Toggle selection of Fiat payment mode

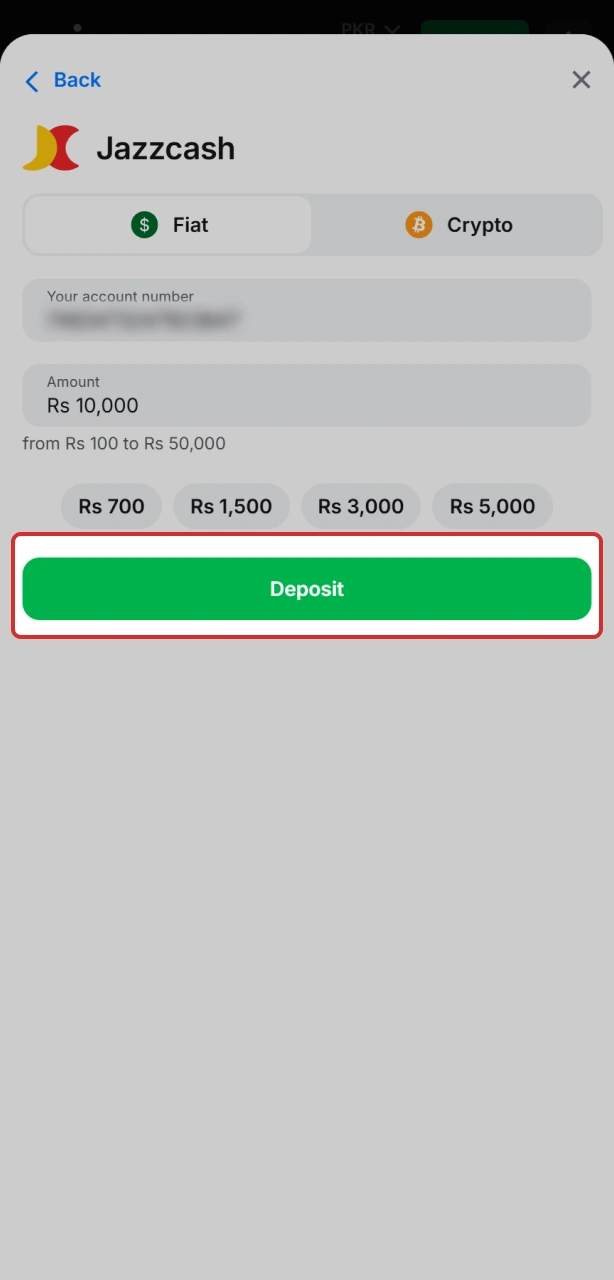(168, 225)
